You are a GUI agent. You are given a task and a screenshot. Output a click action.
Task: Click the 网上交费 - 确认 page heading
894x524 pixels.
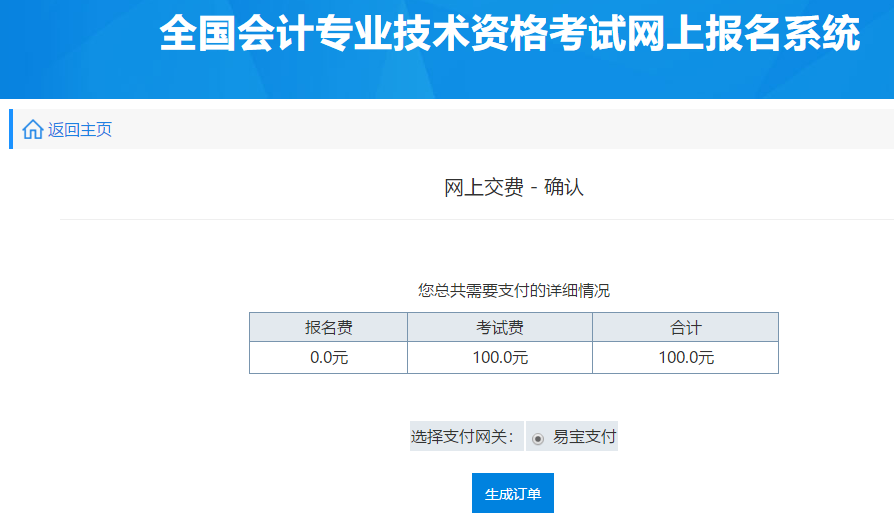pos(513,188)
